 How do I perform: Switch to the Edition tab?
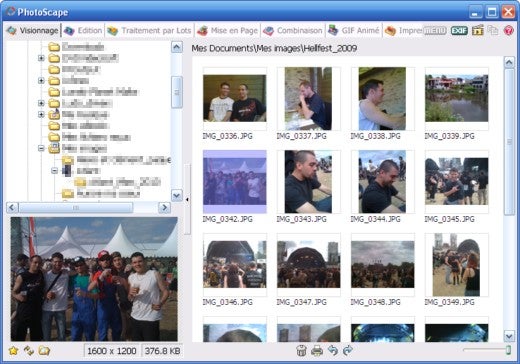pos(83,31)
